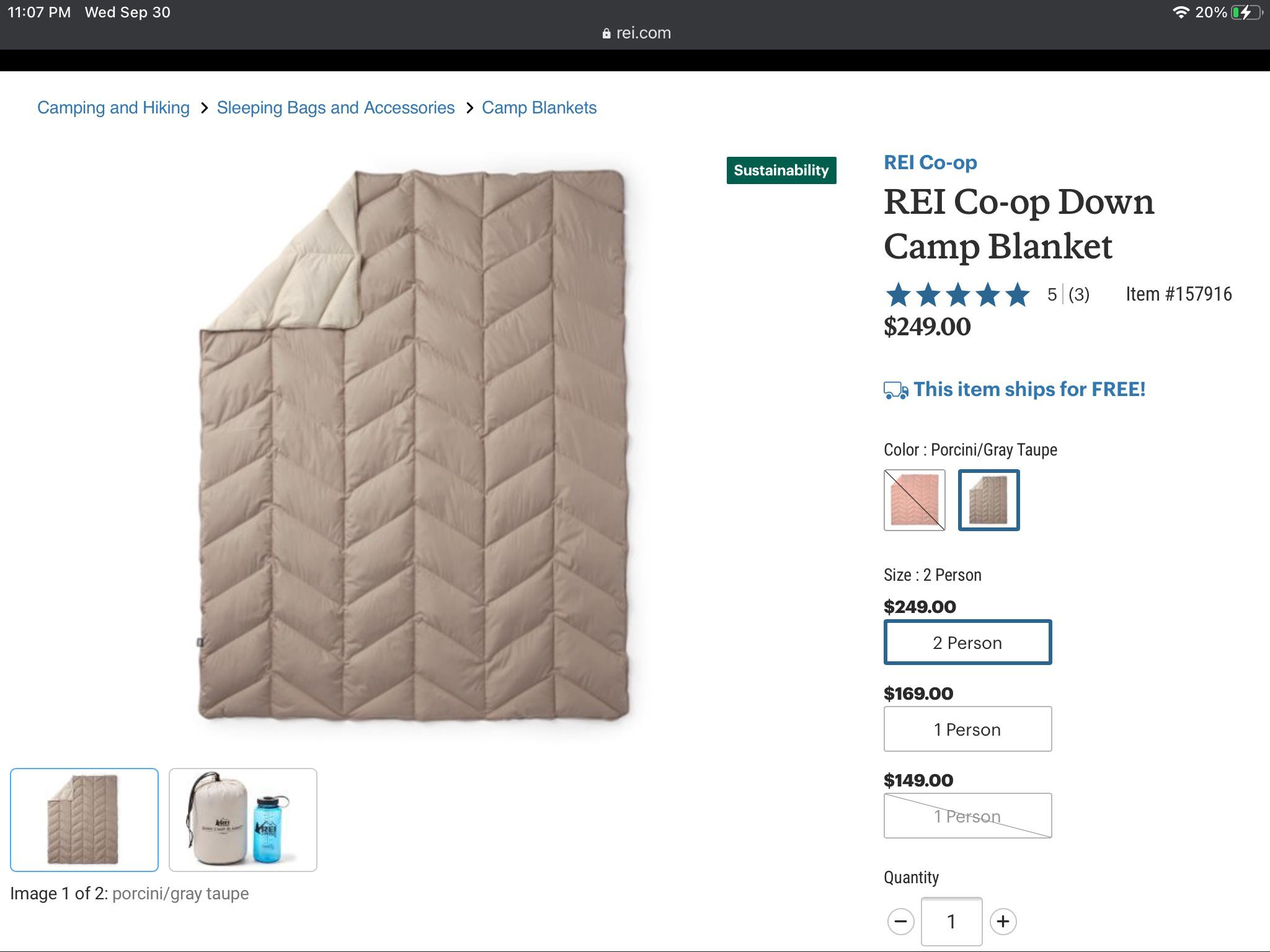
Task: Click the Sustainability badge
Action: pyautogui.click(x=781, y=170)
